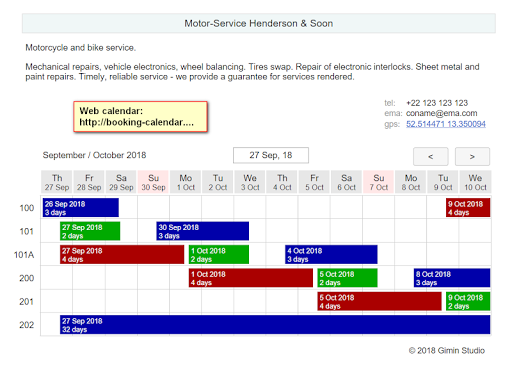Click the Su 7 Oct column header
This screenshot has height=367, width=512.
click(x=379, y=182)
